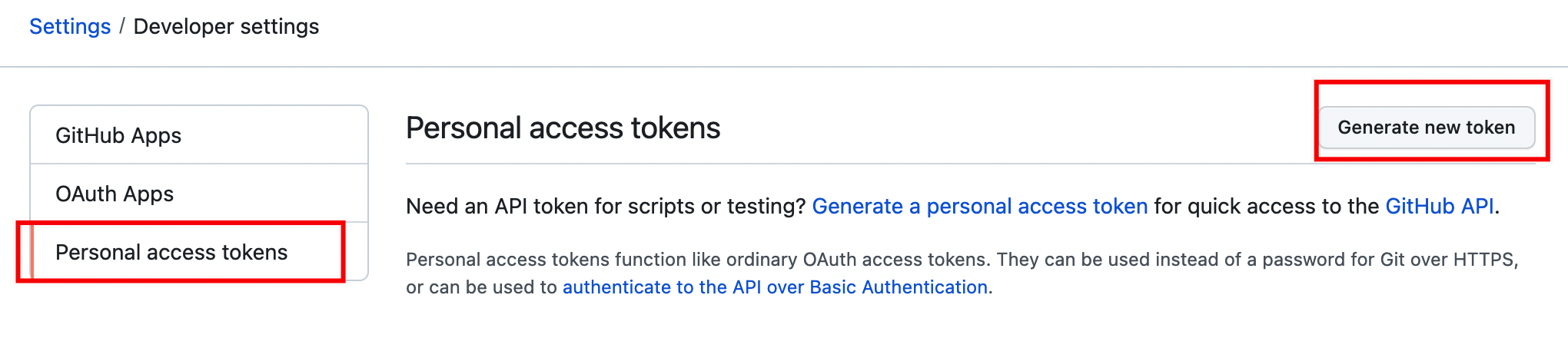Click the word 'Authentication' in the blue link
Image resolution: width=1568 pixels, height=358 pixels.
pos(925,287)
